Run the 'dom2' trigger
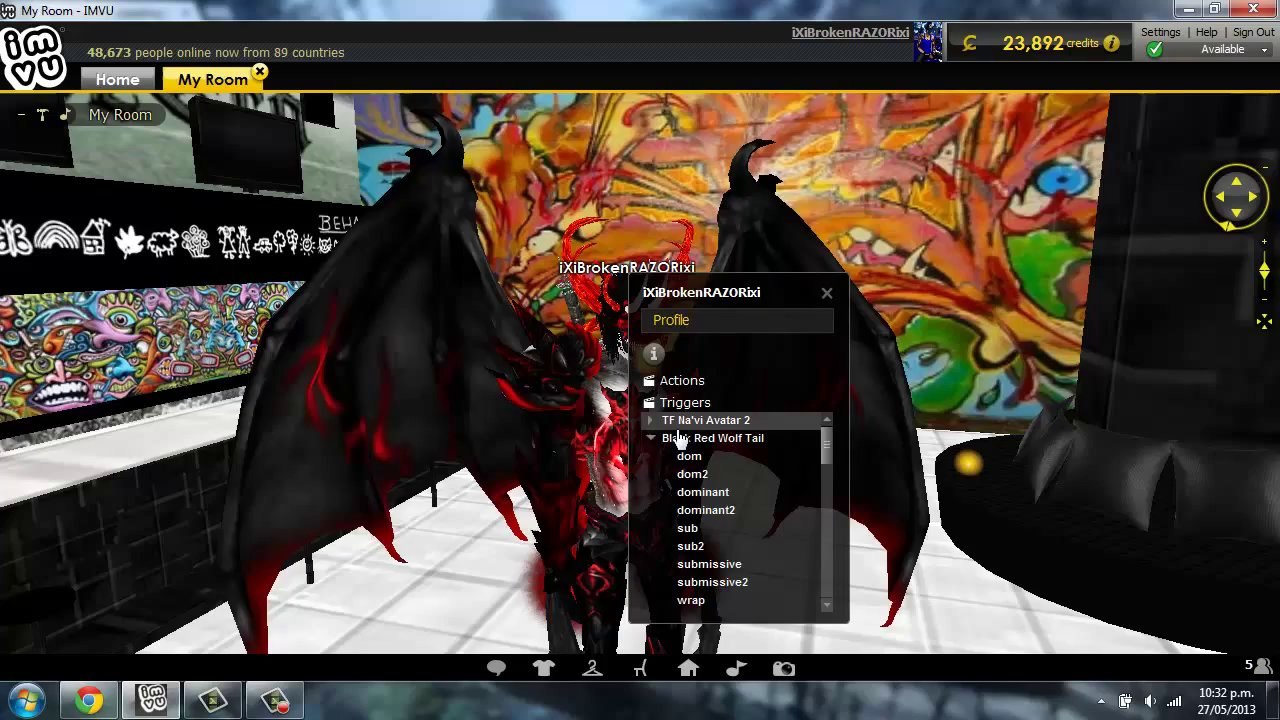This screenshot has height=720, width=1280. (692, 474)
